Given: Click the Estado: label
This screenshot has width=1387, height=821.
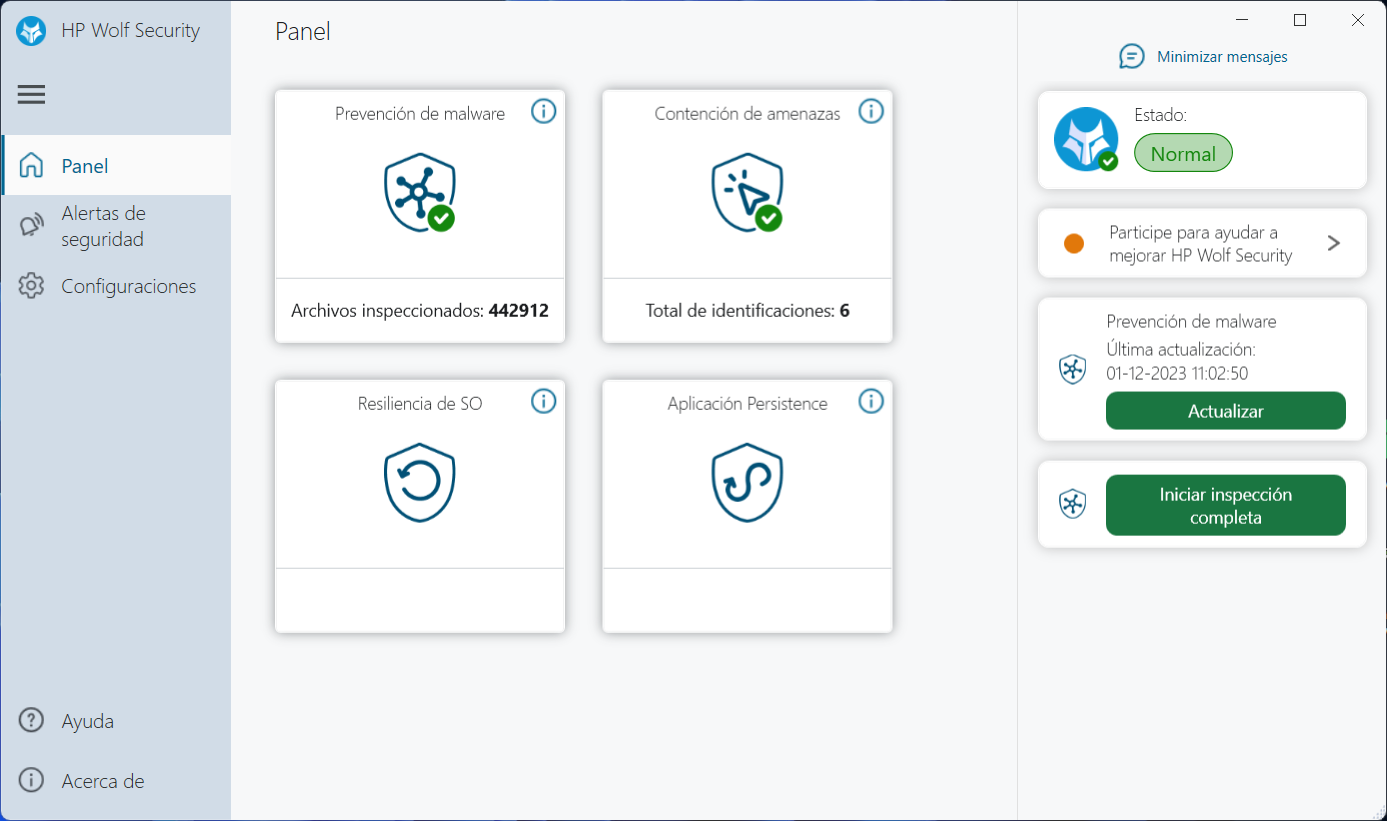Looking at the screenshot, I should [x=1160, y=115].
